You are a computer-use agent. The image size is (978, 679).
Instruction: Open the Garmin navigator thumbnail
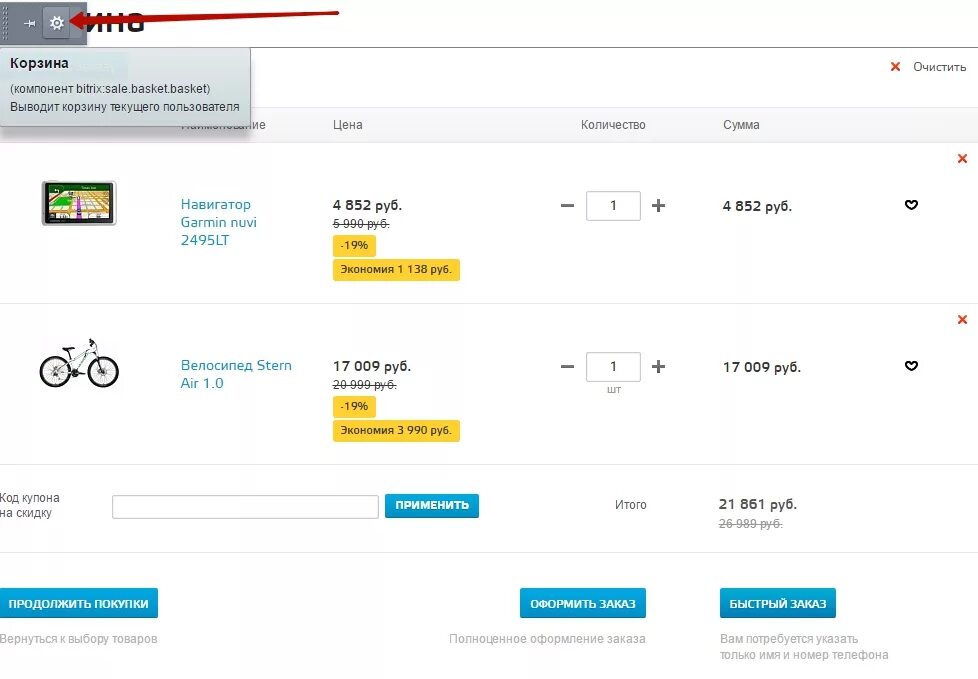(79, 203)
